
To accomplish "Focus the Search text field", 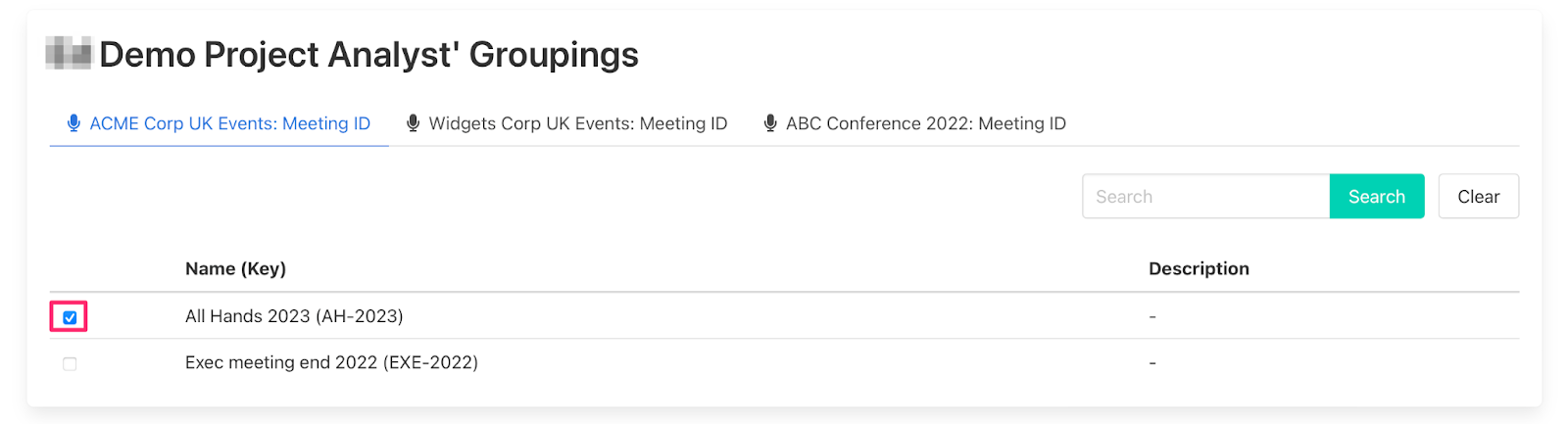I will [1205, 197].
